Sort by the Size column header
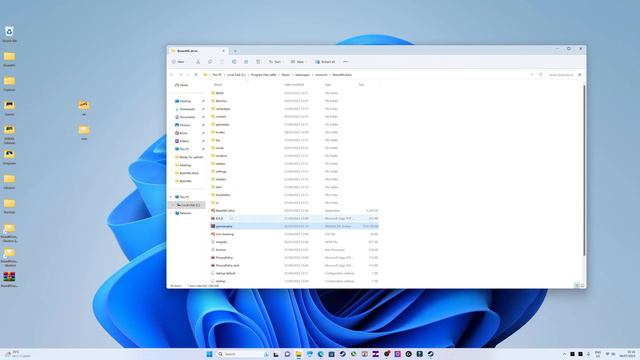 pos(361,84)
